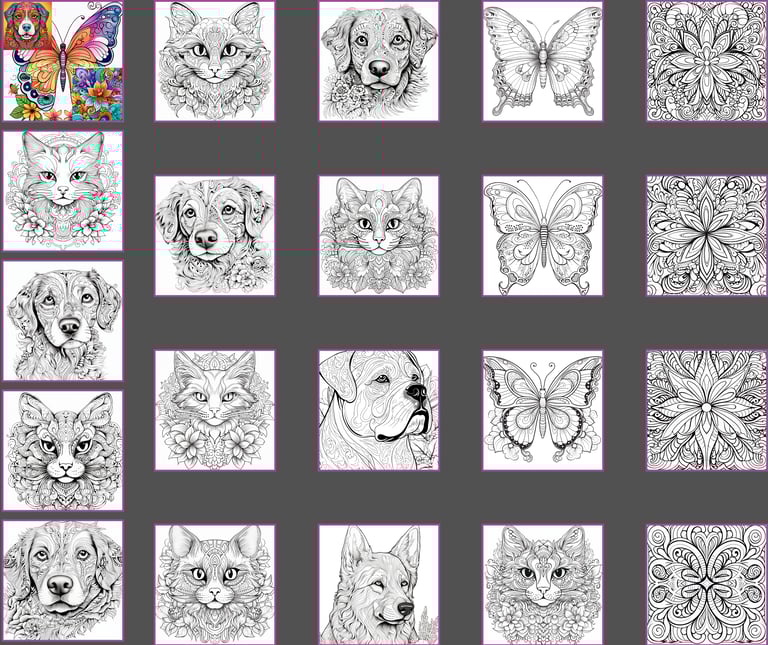768x645 pixels.
Task: Select the fierce-eyed cat with wide ruffled mane artboard
Action: point(63,450)
